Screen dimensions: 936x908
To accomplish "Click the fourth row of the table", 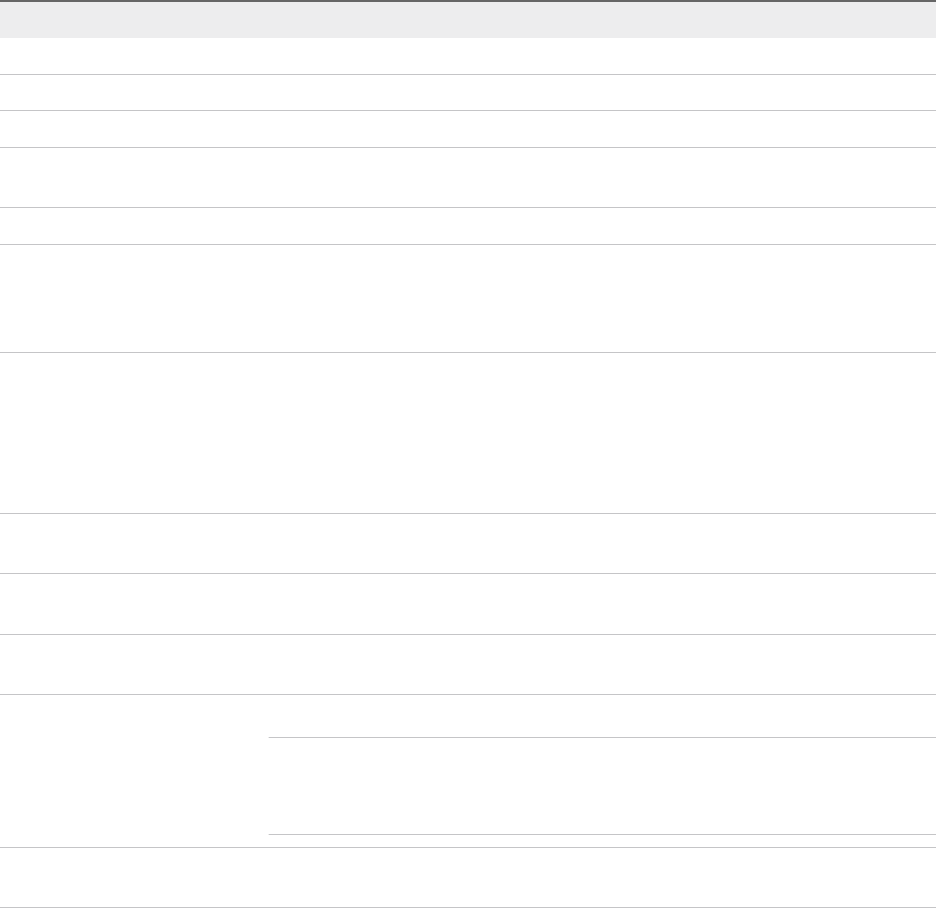I will [x=468, y=177].
